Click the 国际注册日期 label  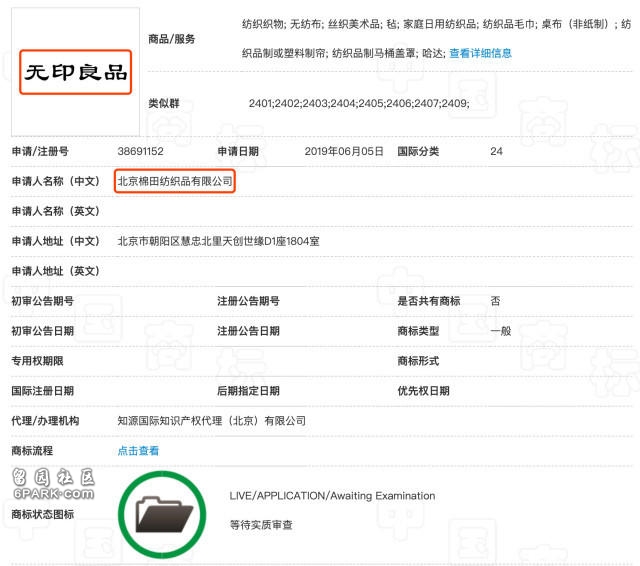[42, 391]
